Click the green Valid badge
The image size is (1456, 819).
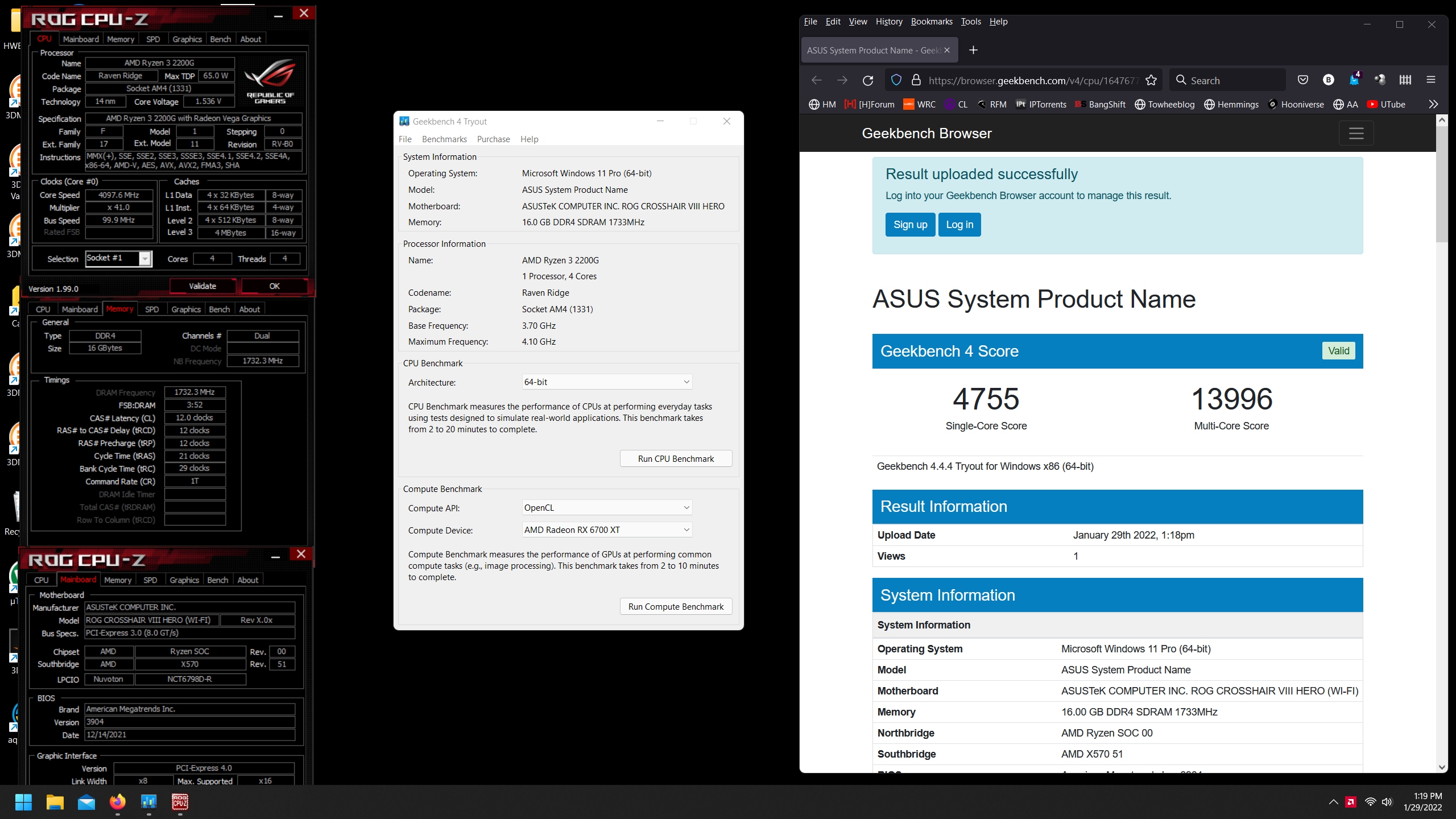click(1338, 351)
